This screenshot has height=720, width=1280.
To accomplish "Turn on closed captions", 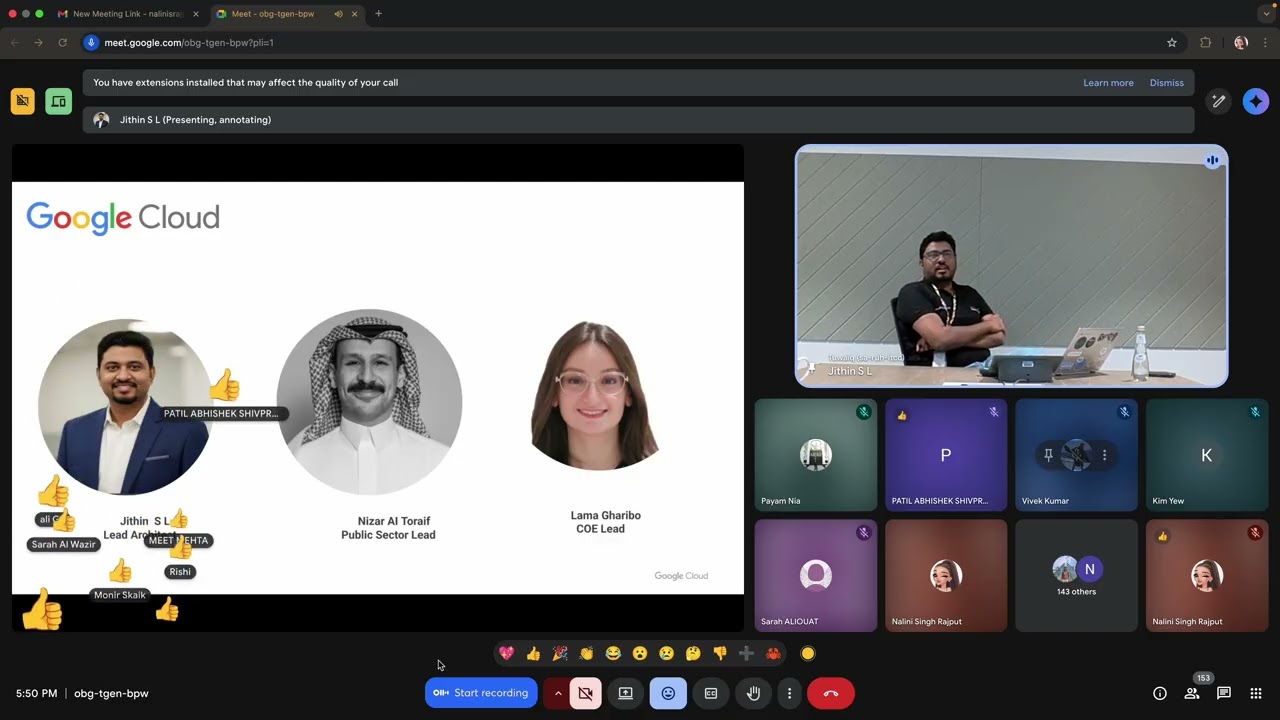I will [x=711, y=693].
